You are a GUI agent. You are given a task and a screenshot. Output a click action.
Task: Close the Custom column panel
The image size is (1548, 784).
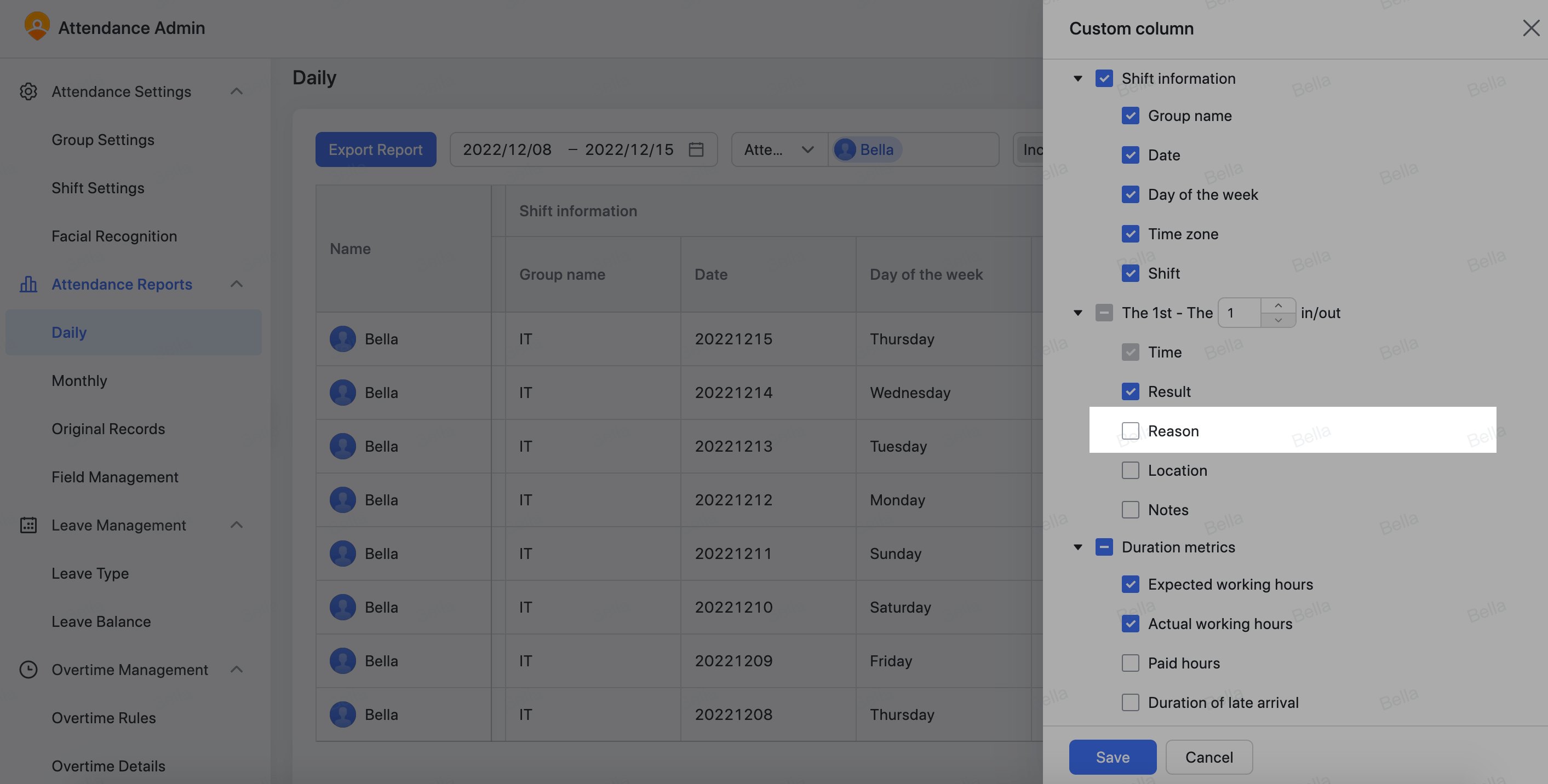coord(1530,27)
